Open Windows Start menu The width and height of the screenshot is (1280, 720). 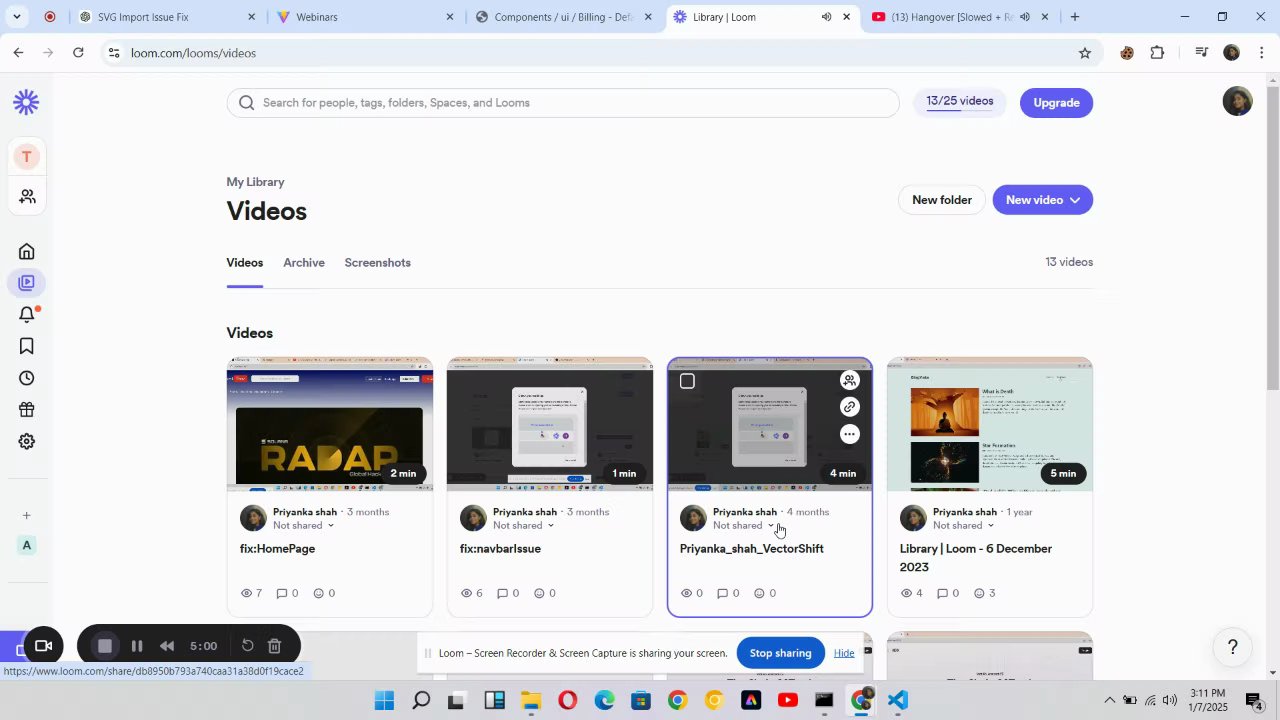384,700
